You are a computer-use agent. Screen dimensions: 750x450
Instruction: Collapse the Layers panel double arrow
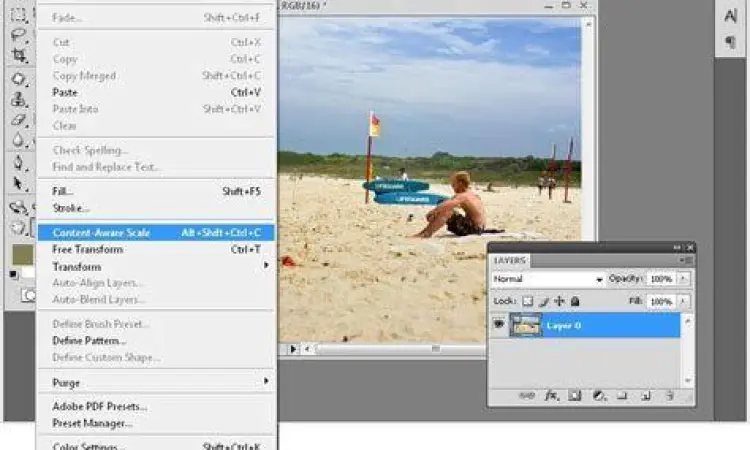click(x=677, y=247)
